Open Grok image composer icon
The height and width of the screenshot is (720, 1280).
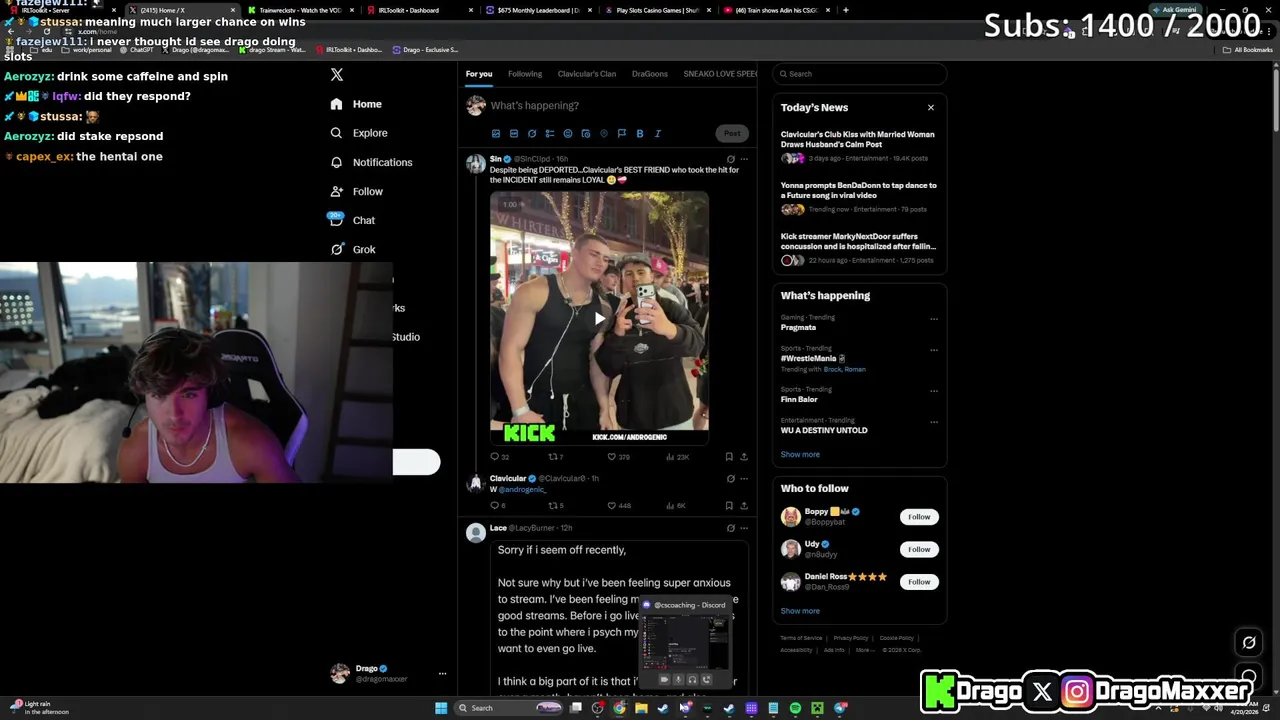point(532,133)
